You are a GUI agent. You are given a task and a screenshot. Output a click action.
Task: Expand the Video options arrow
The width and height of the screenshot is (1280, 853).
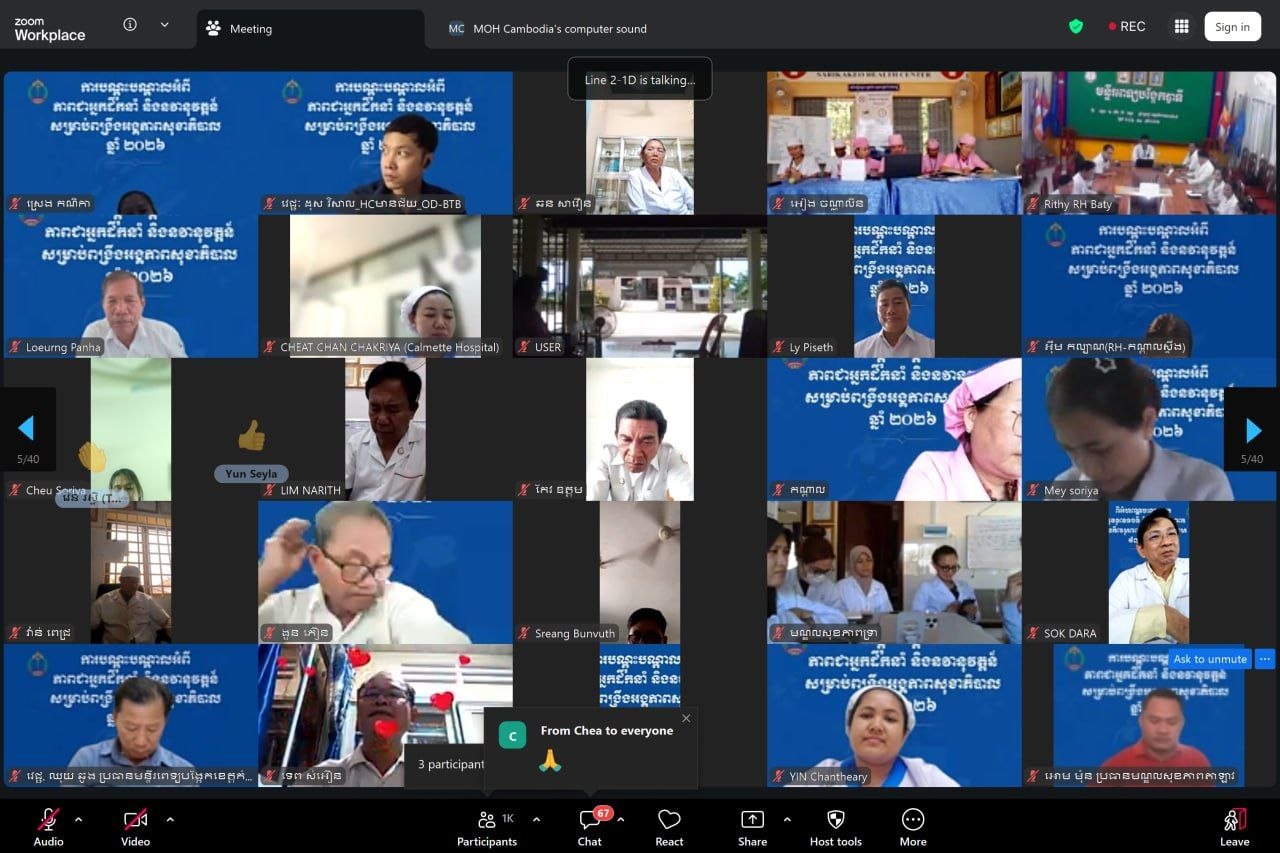pos(170,819)
